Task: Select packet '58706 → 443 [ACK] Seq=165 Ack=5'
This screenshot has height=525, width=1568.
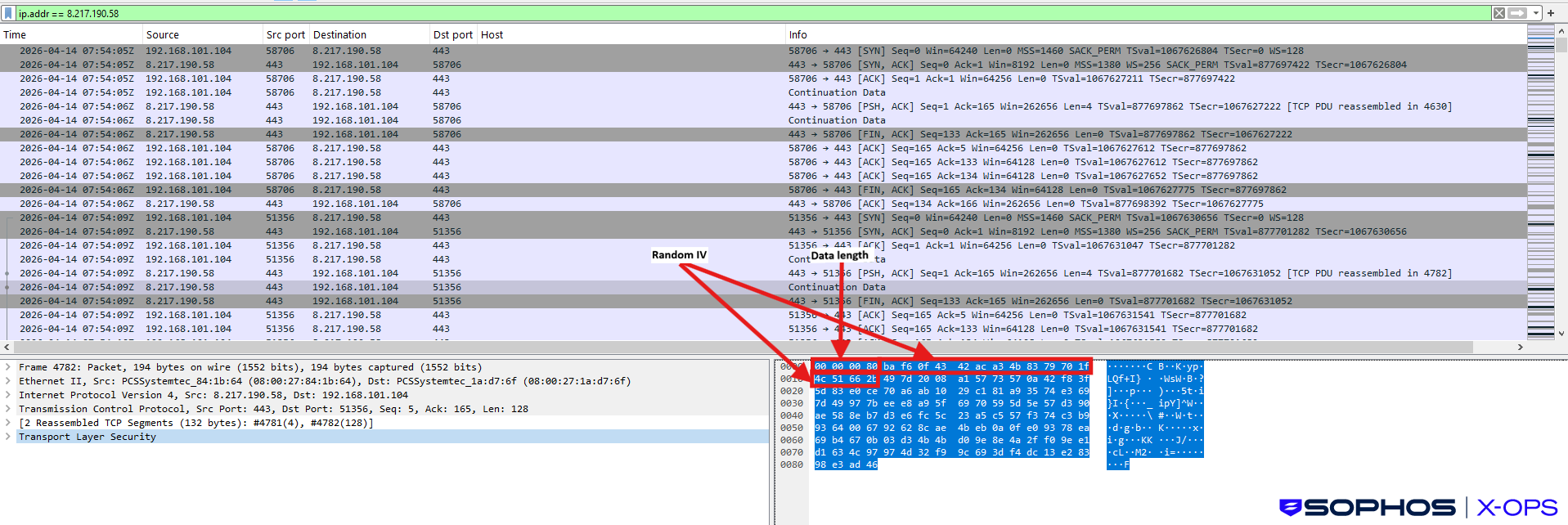Action: [x=762, y=148]
